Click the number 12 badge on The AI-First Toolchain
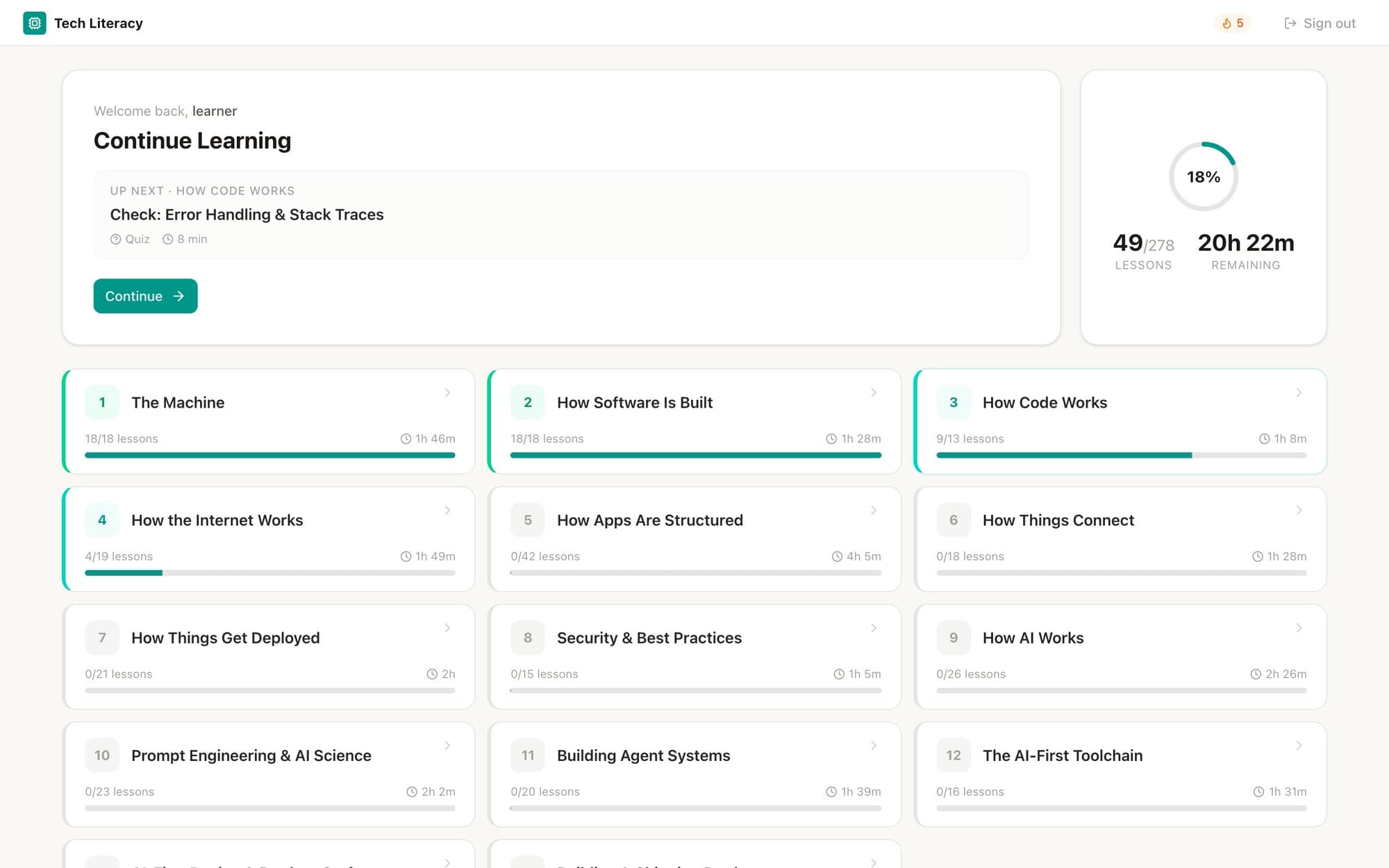Image resolution: width=1389 pixels, height=868 pixels. click(x=954, y=756)
